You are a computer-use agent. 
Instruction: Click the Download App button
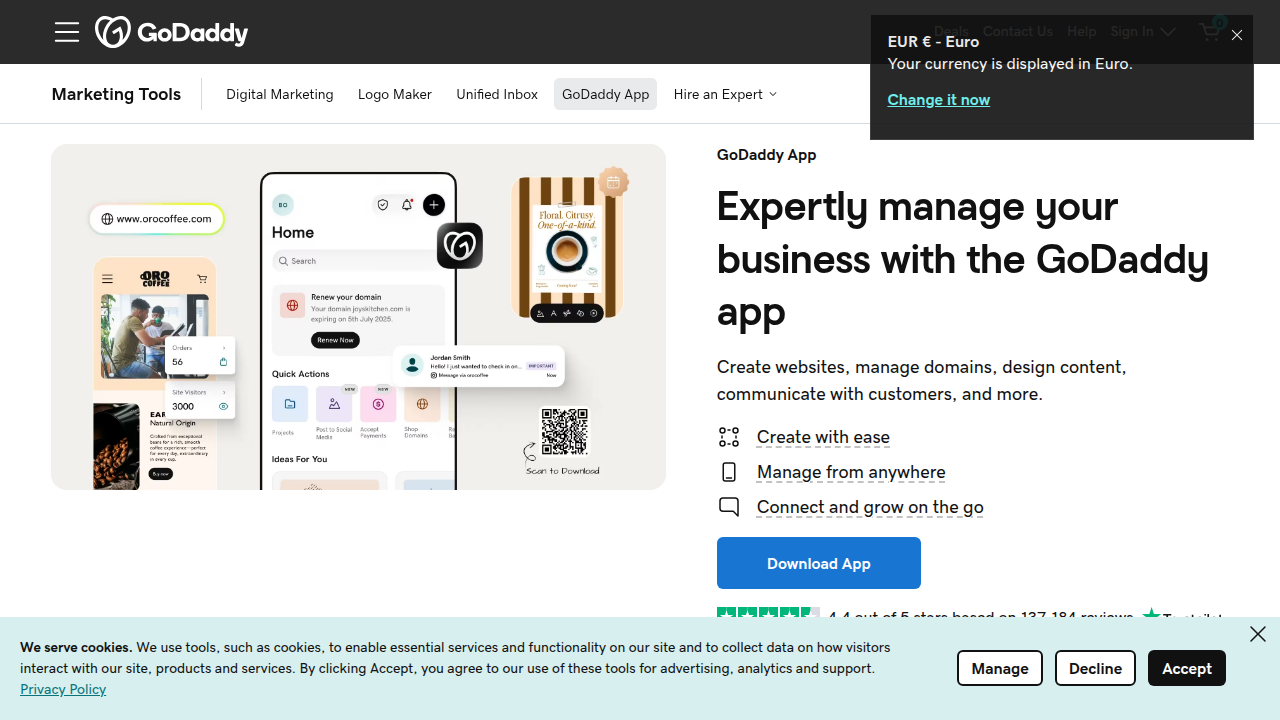pyautogui.click(x=818, y=563)
